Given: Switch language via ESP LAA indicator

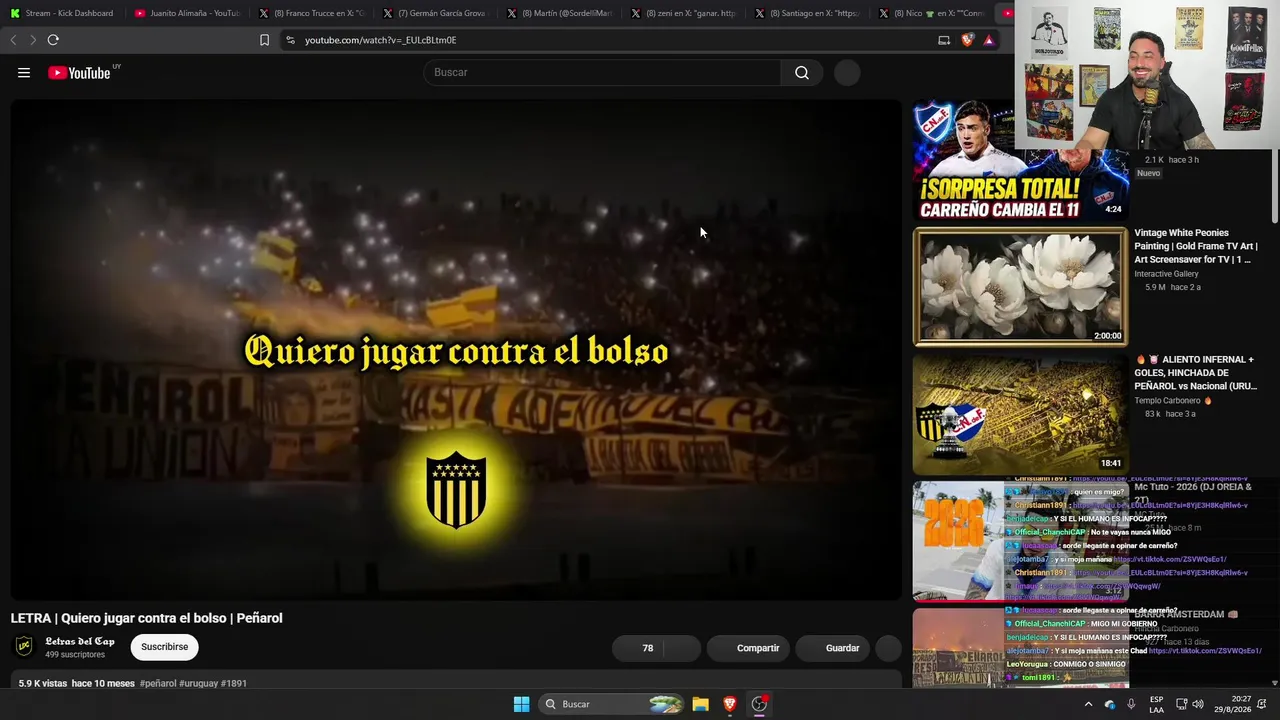Looking at the screenshot, I should (x=1156, y=704).
